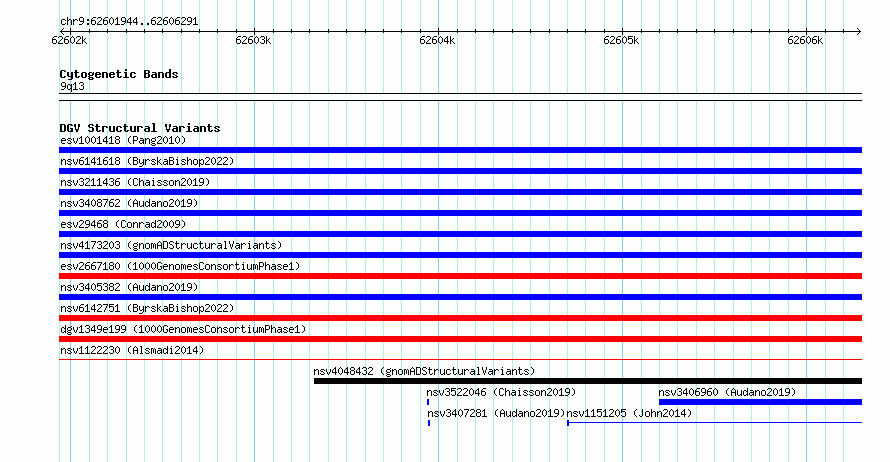Viewport: 890px width, 462px height.
Task: Click the right arrowhead of the ruler
Action: [x=859, y=32]
